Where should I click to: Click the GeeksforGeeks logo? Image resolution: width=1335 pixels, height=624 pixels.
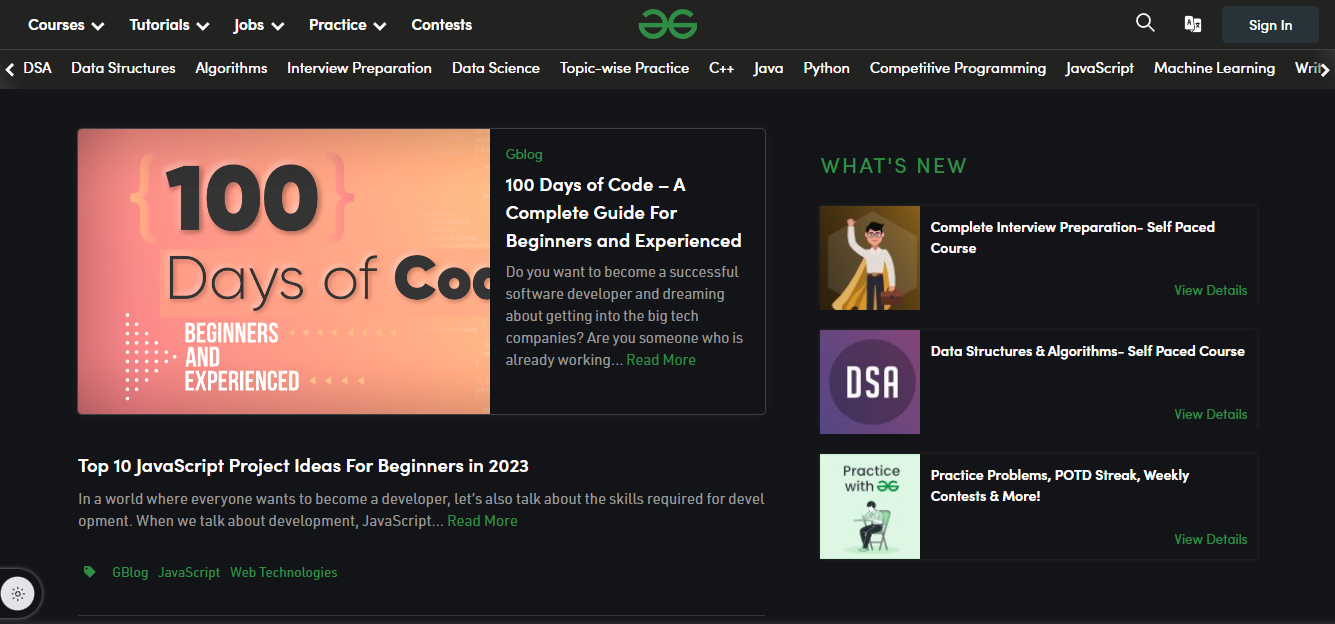click(668, 24)
